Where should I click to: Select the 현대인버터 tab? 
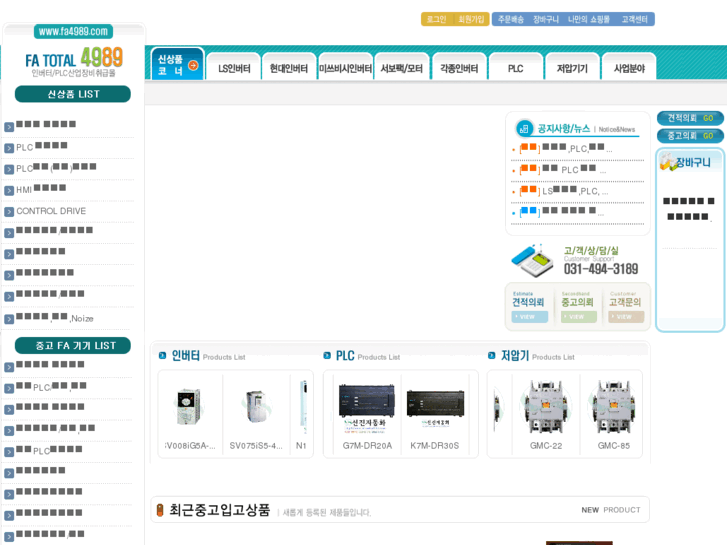pos(289,68)
